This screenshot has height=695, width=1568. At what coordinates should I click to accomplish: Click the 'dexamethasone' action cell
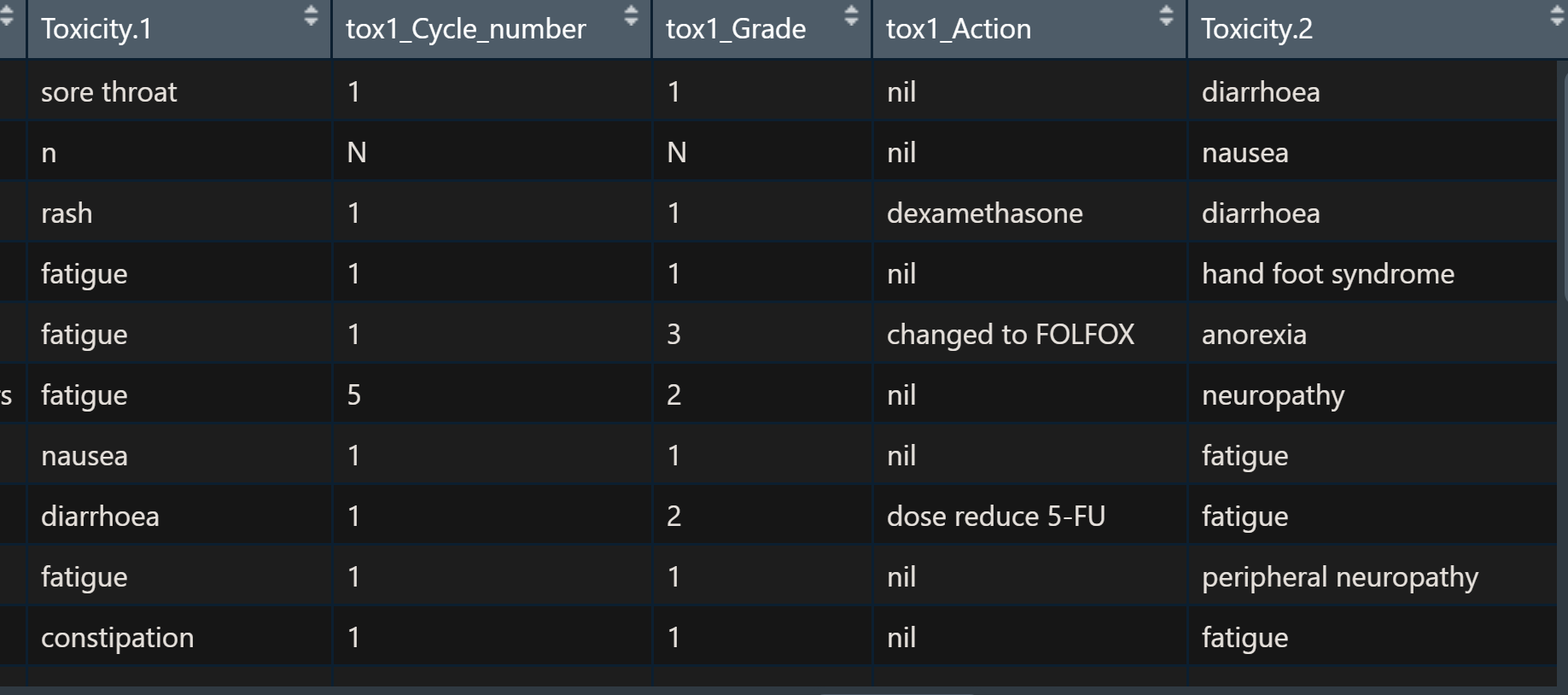984,213
